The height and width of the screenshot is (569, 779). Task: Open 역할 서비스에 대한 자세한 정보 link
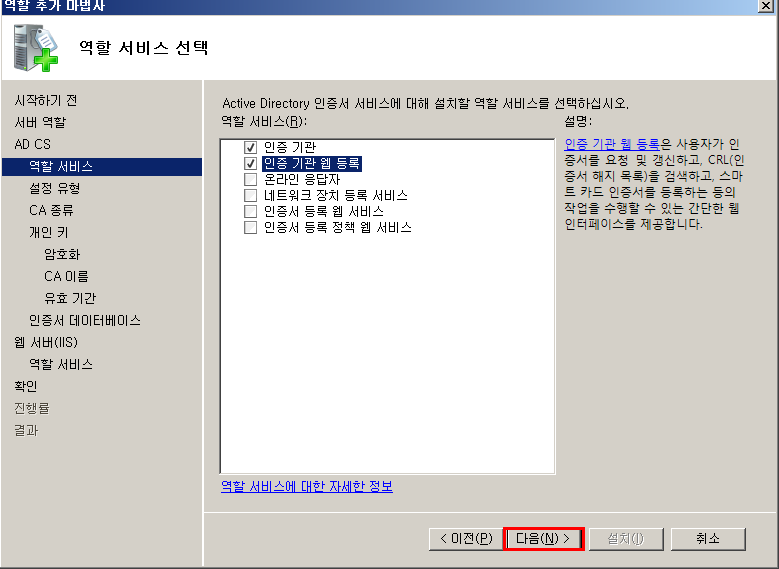307,486
